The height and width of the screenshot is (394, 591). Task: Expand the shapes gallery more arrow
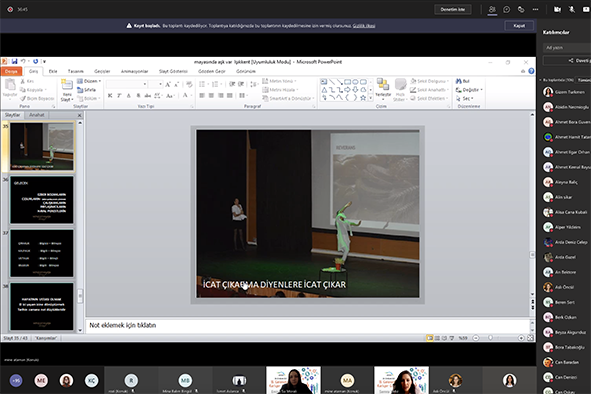[371, 98]
